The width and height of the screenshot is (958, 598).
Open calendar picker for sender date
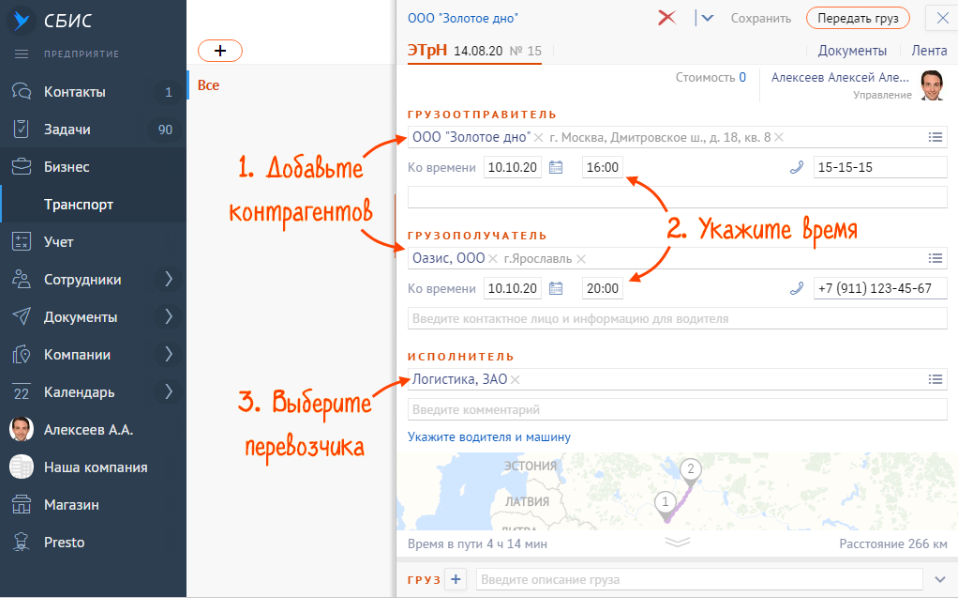coord(557,168)
